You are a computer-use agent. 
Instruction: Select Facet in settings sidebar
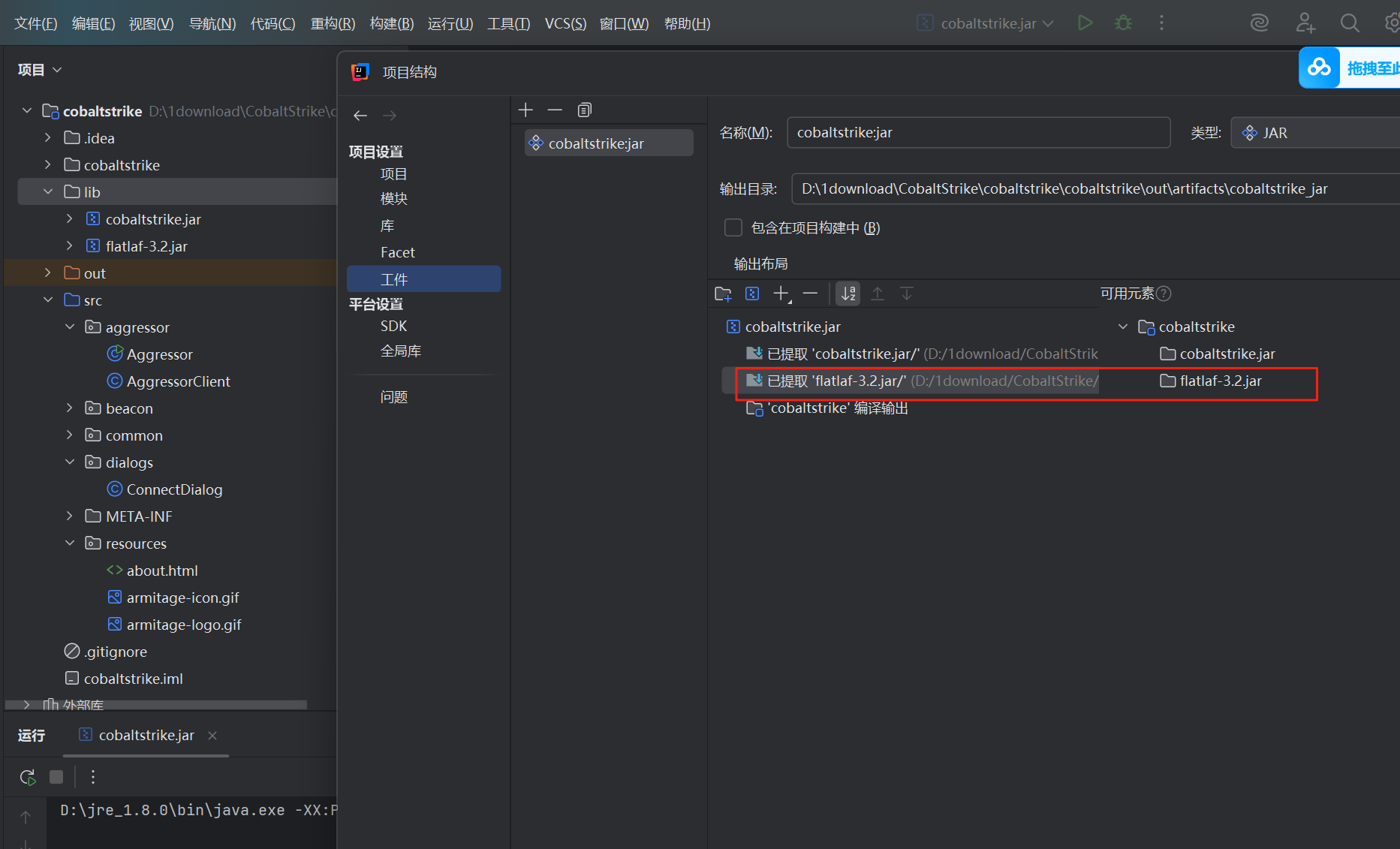click(x=397, y=252)
